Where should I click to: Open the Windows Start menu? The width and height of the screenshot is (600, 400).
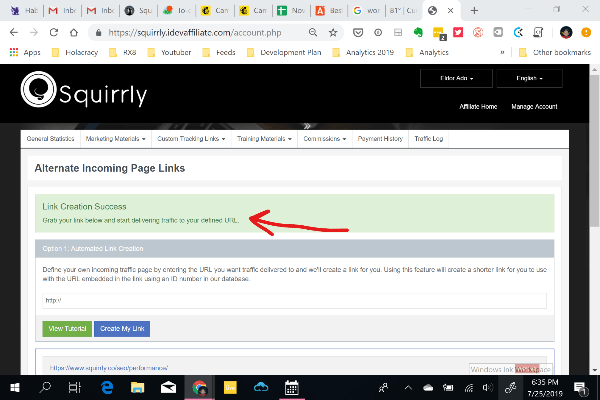coord(15,388)
